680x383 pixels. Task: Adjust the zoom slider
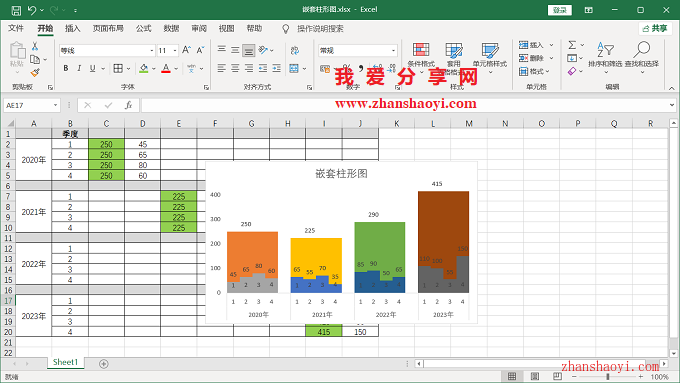coord(608,376)
